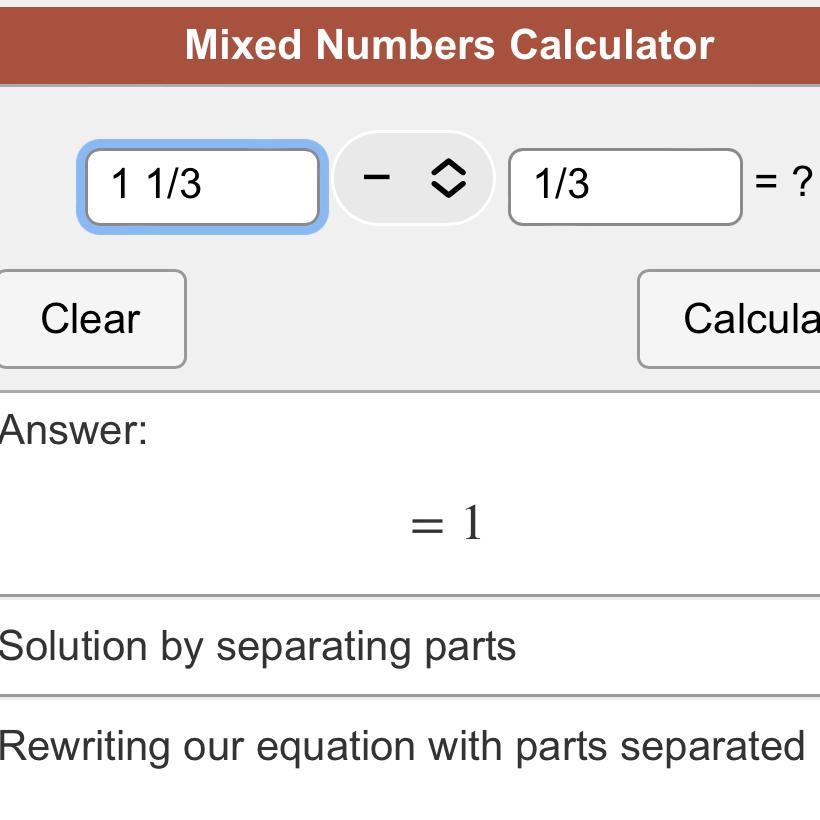820x820 pixels.
Task: Open the operator dropdown showing minus
Action: click(x=413, y=179)
